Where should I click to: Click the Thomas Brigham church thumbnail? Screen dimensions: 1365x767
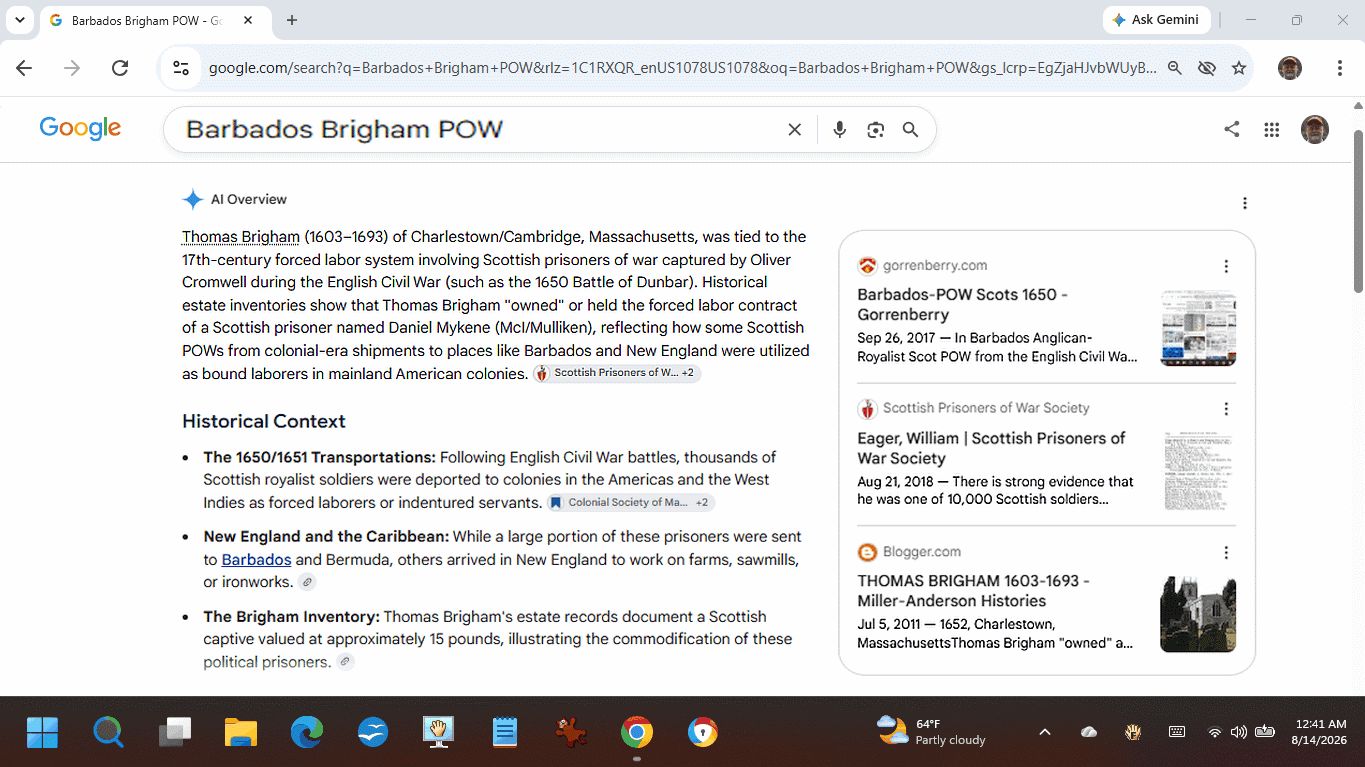1198,615
